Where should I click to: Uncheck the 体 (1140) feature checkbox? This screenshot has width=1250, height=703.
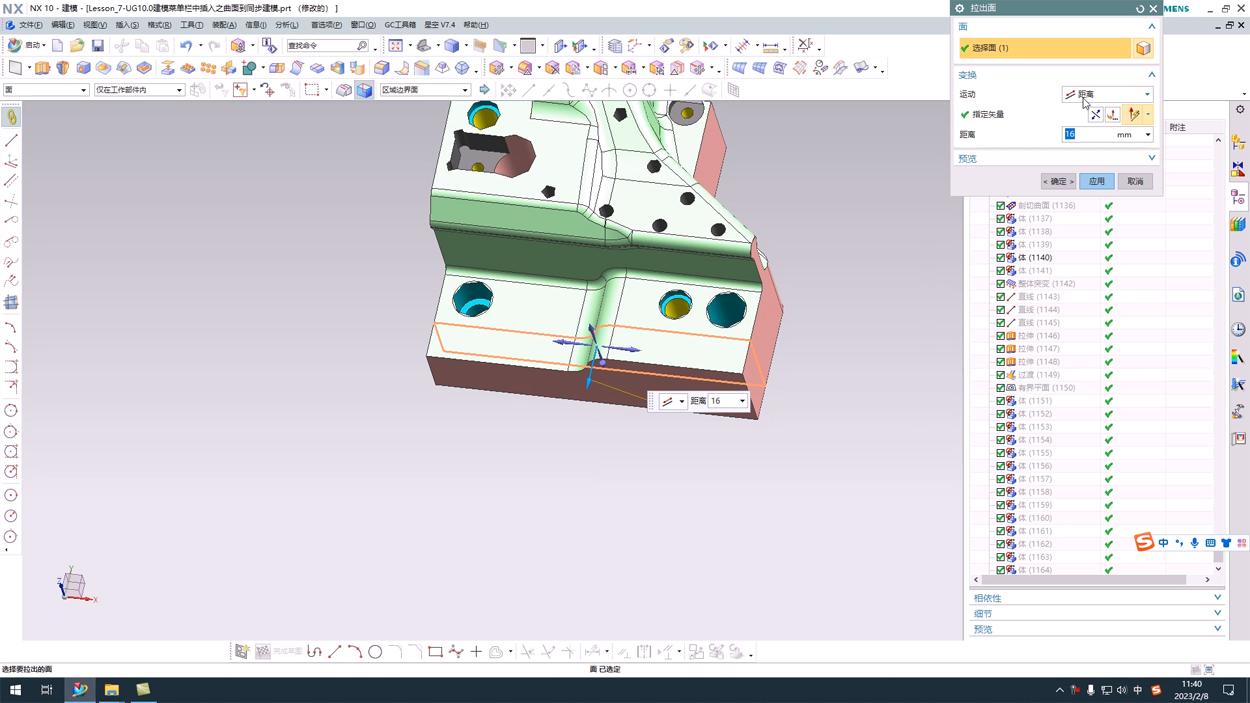pyautogui.click(x=1000, y=258)
